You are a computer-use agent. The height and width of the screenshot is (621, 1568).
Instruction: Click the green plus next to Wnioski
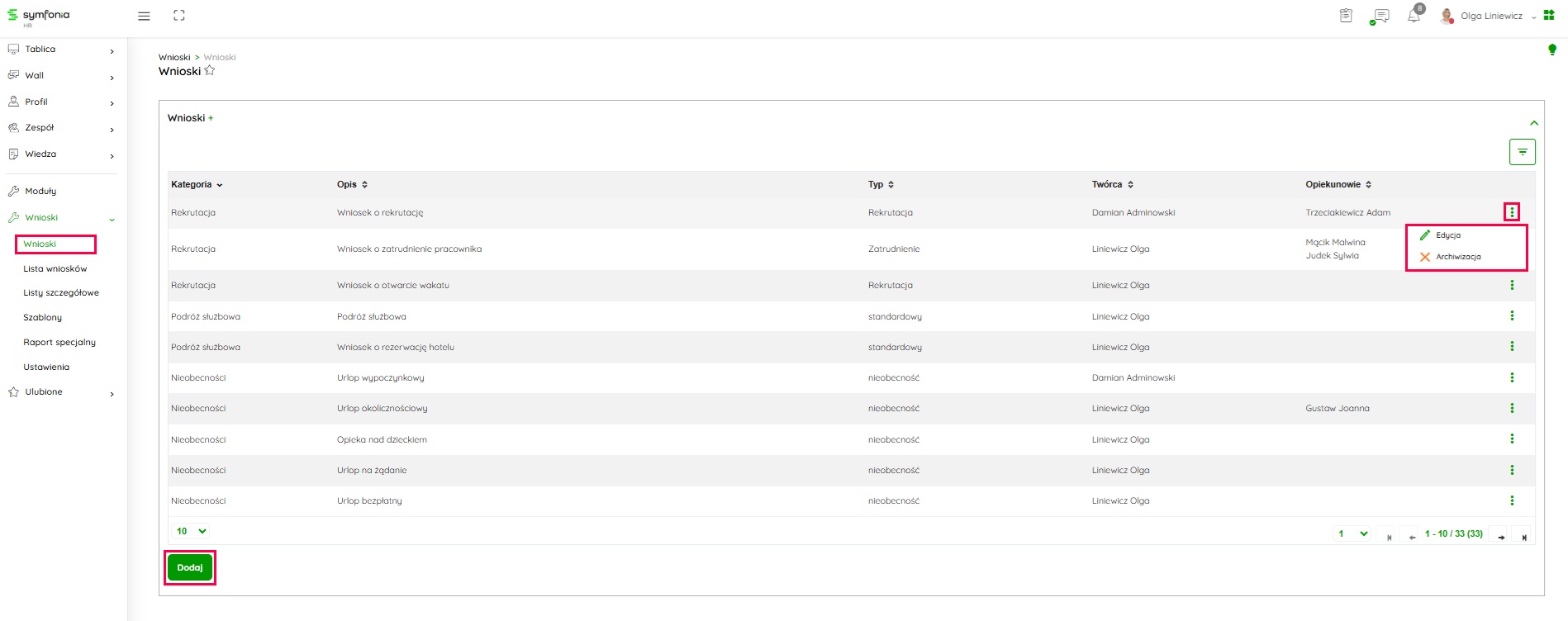pos(211,118)
